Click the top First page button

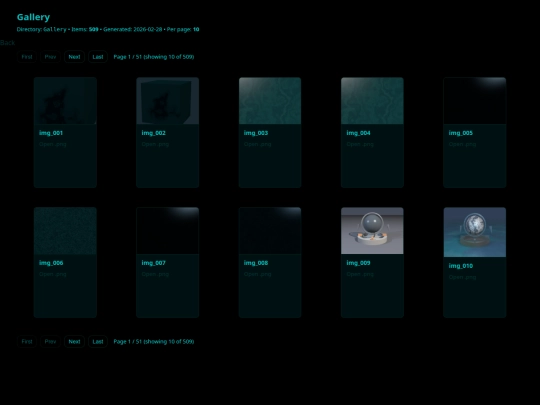pyautogui.click(x=27, y=57)
